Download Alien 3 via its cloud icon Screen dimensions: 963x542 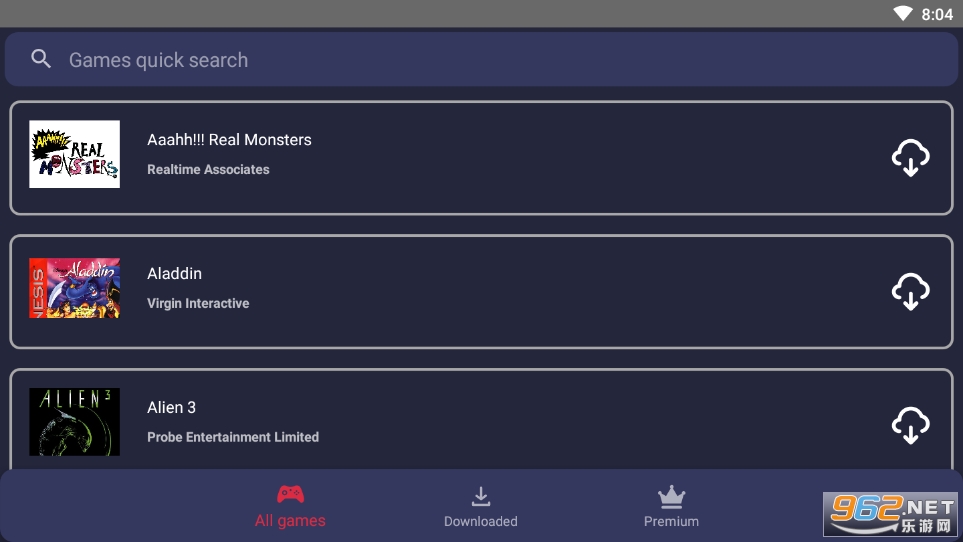pyautogui.click(x=910, y=425)
